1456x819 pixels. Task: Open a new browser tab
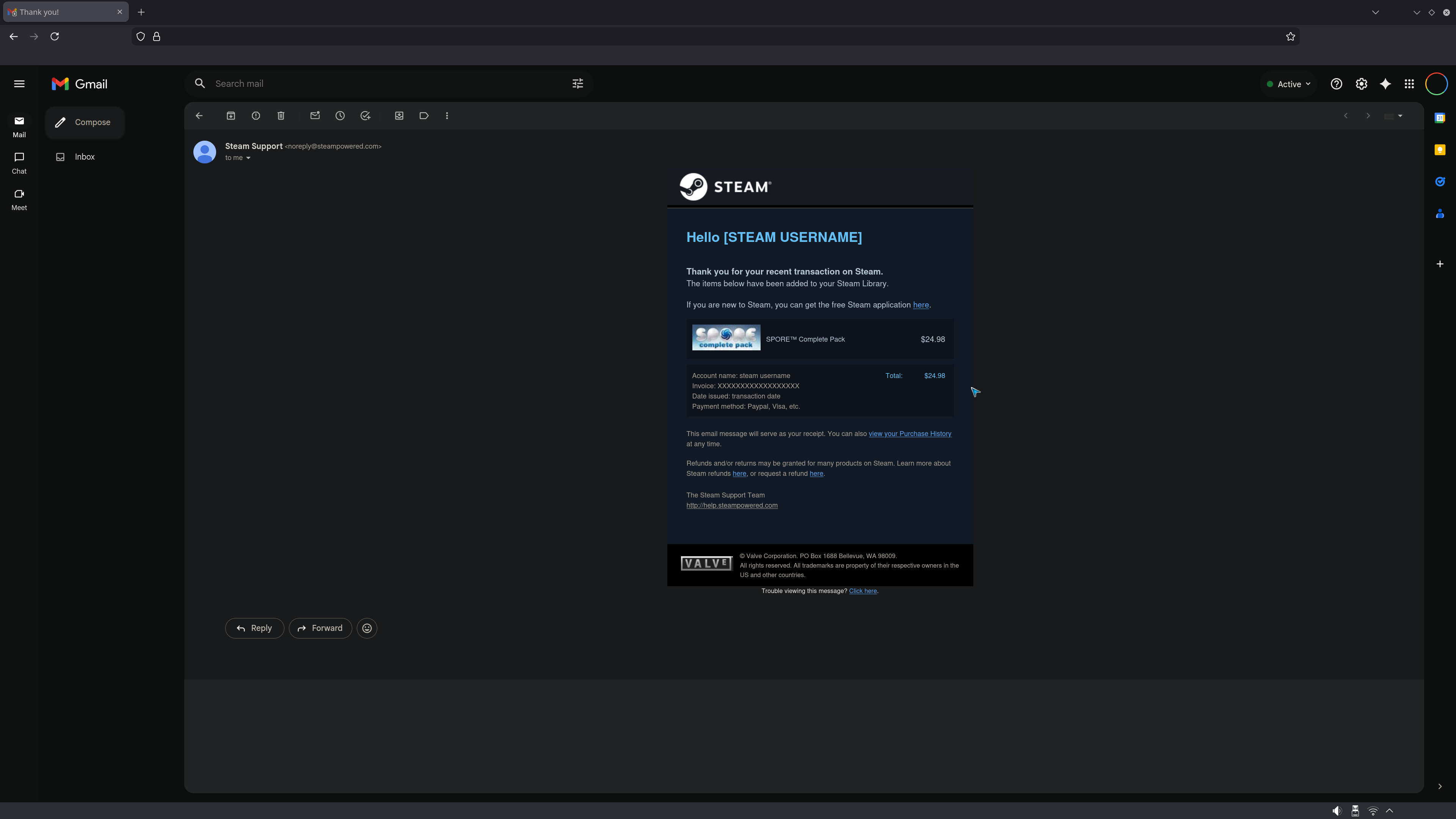141,13
